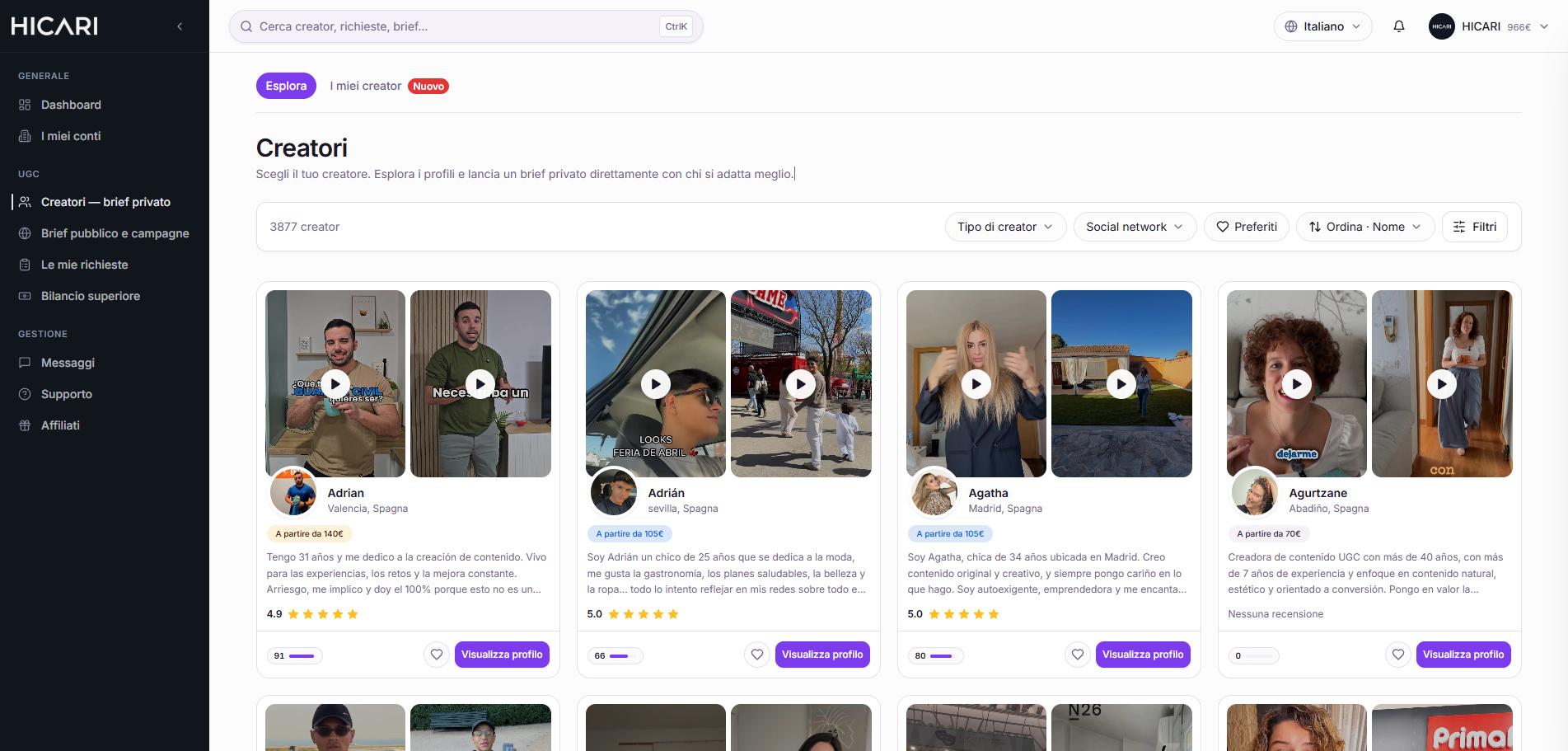Open Agatha's profile picture
This screenshot has height=751, width=1568.
[934, 492]
